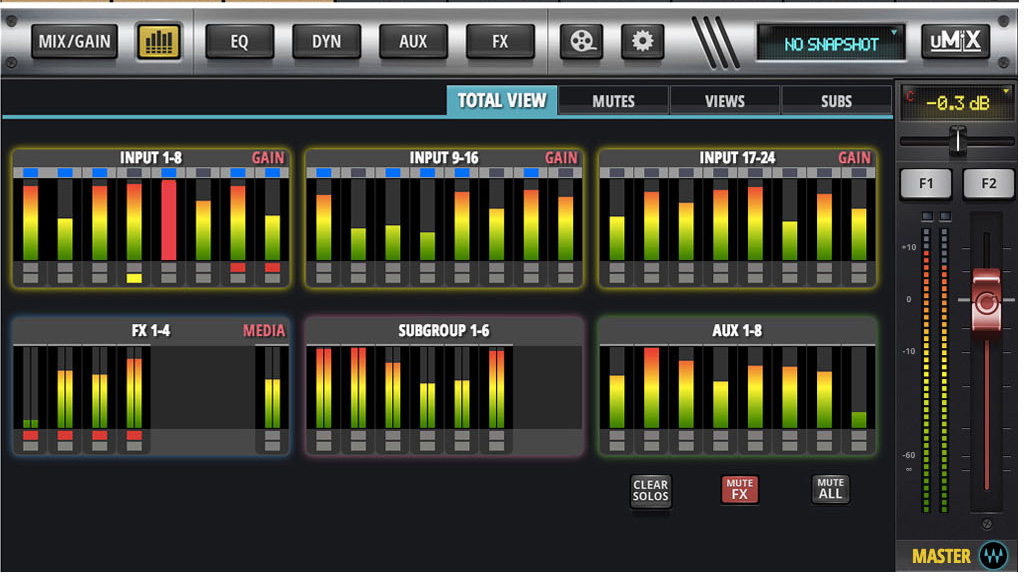Screen dimensions: 1025x576
Task: Switch INPUT 9-16 to GAIN view
Action: pyautogui.click(x=561, y=158)
